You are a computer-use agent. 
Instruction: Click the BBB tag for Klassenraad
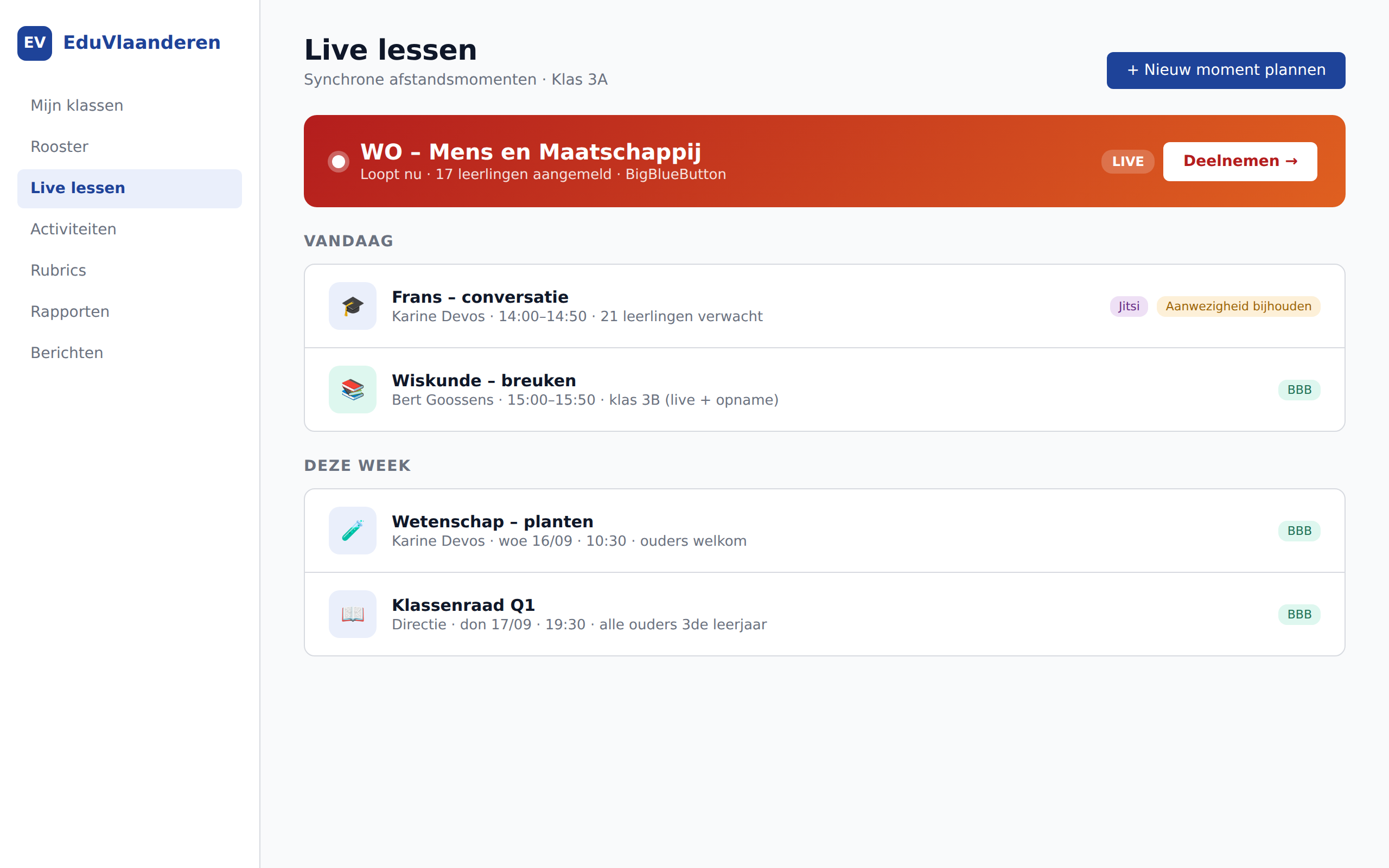pos(1299,615)
